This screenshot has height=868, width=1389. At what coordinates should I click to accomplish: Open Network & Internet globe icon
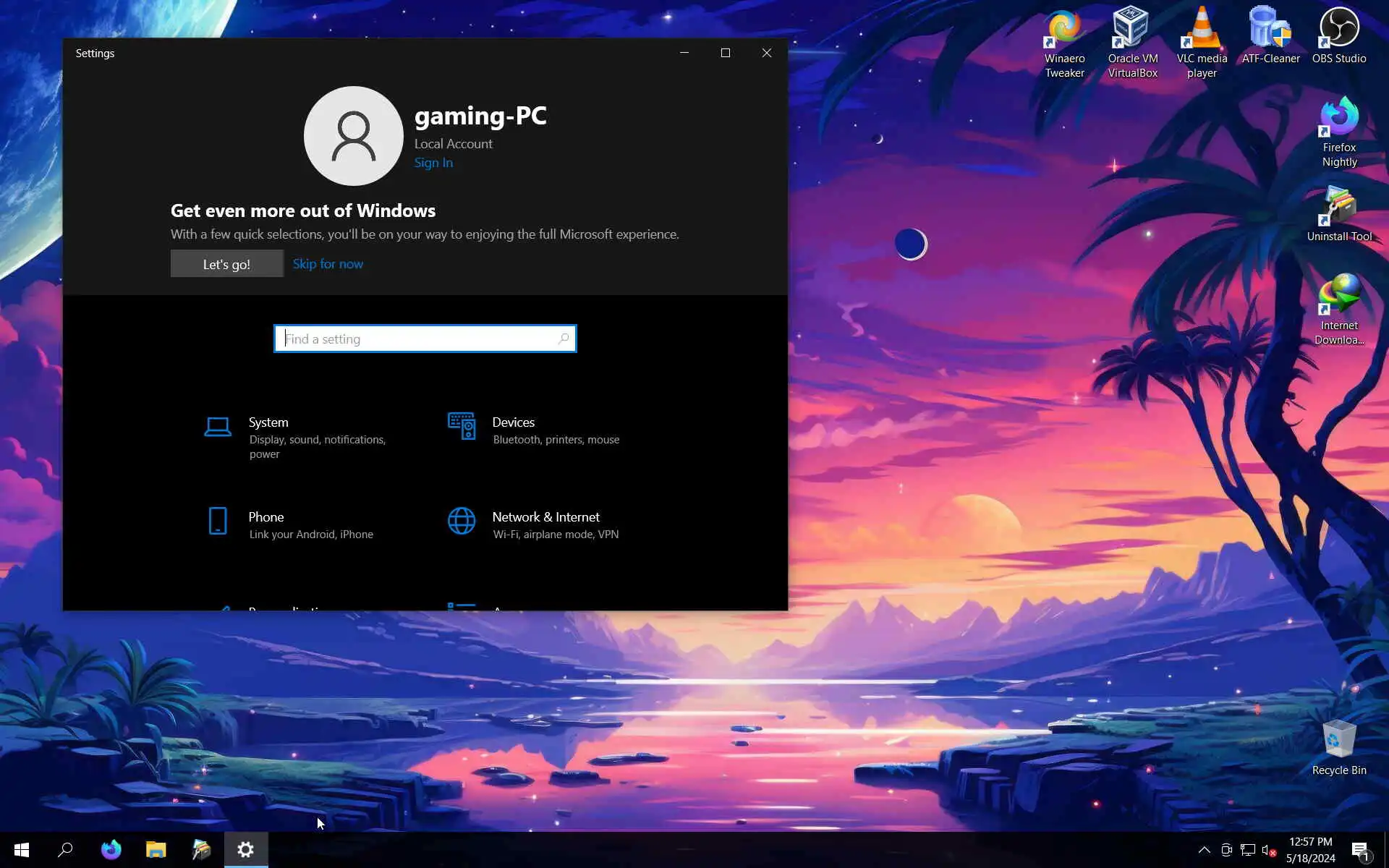462,521
